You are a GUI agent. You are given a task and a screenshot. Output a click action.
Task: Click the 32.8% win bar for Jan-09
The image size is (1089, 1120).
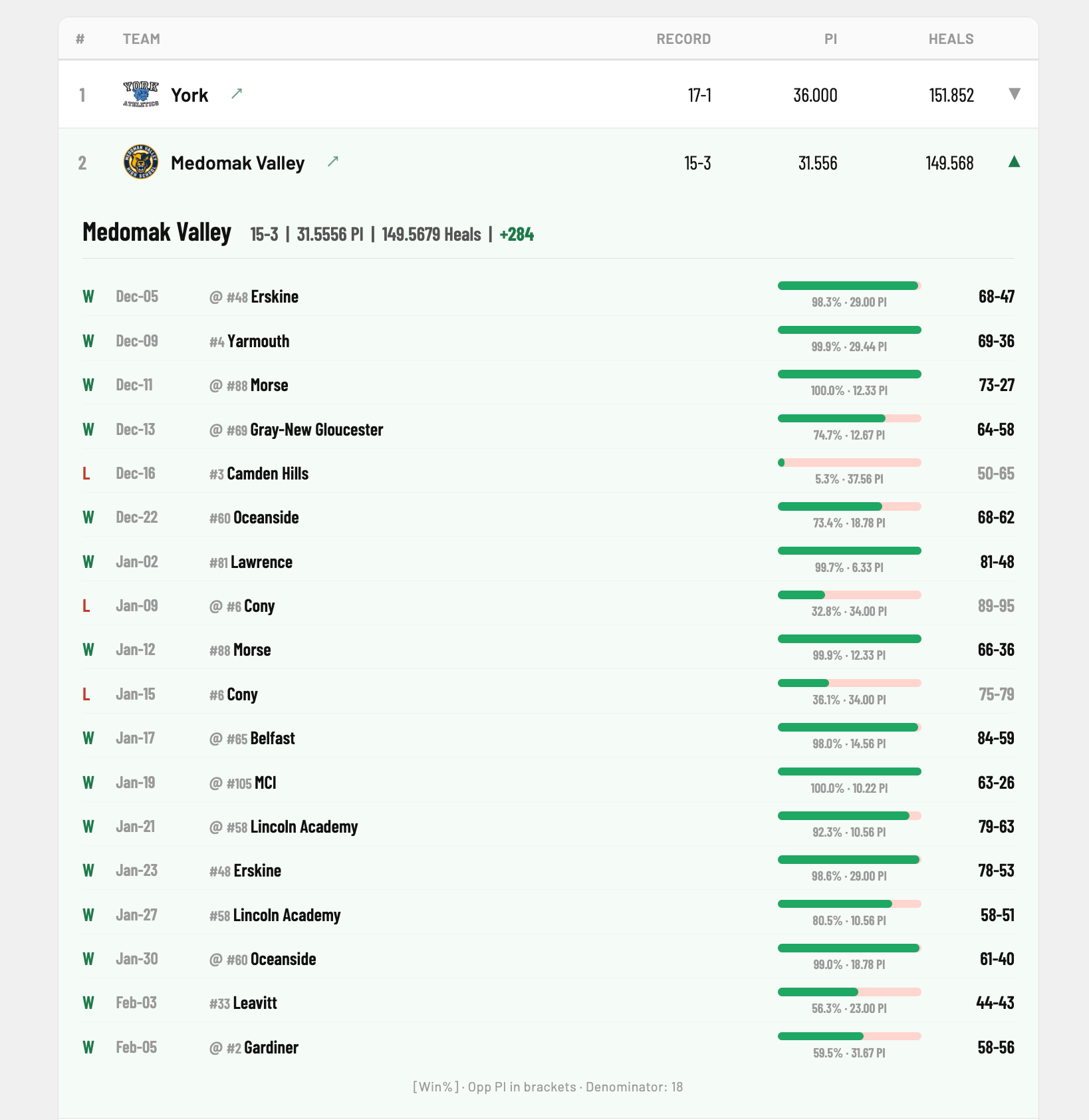(849, 595)
